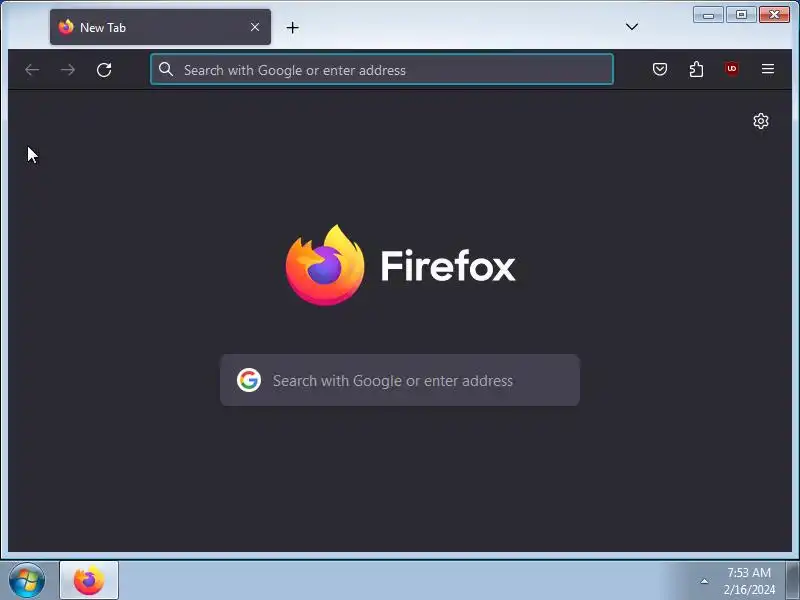Open the Save to Pocket button
This screenshot has width=800, height=600.
click(x=660, y=69)
